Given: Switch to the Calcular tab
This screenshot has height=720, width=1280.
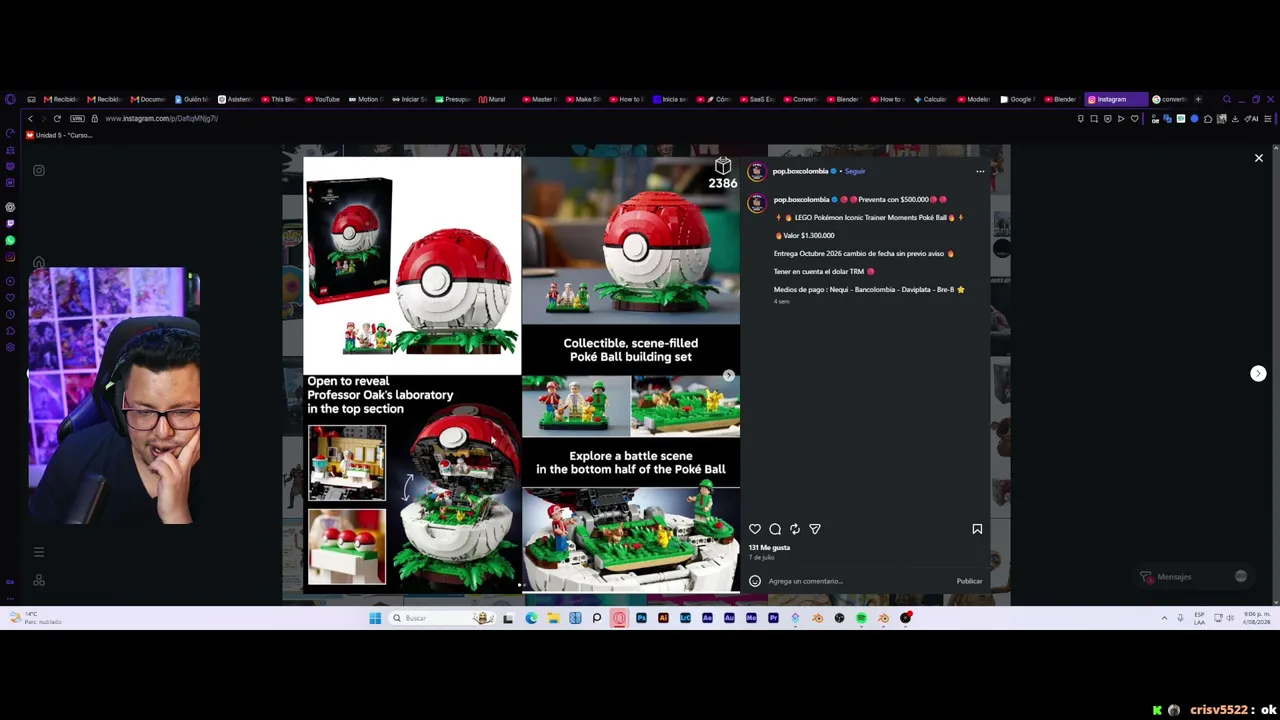Looking at the screenshot, I should point(930,99).
